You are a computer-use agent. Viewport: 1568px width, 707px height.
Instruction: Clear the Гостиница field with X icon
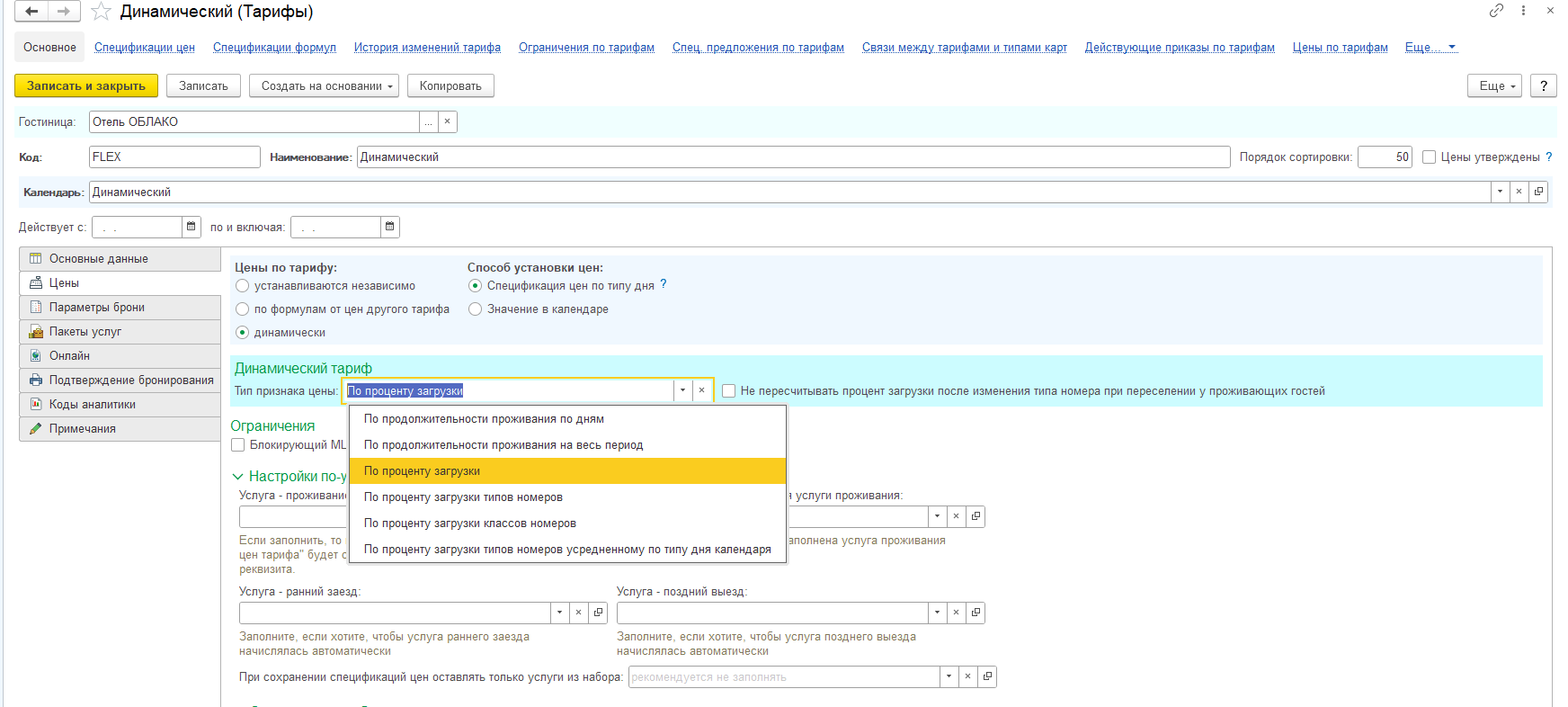(x=447, y=121)
